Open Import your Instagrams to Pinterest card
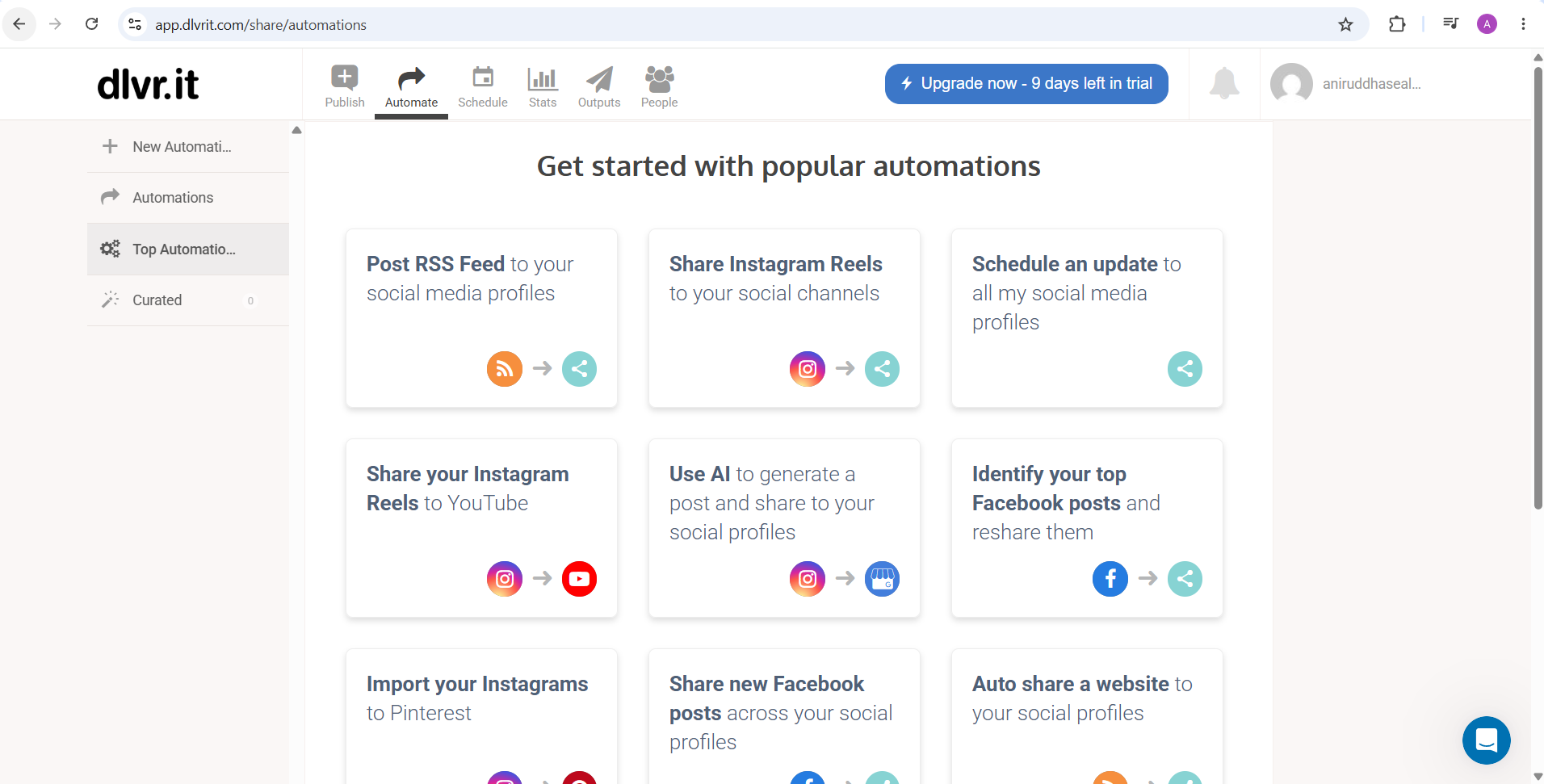Screen dimensions: 1544x784 (482, 717)
